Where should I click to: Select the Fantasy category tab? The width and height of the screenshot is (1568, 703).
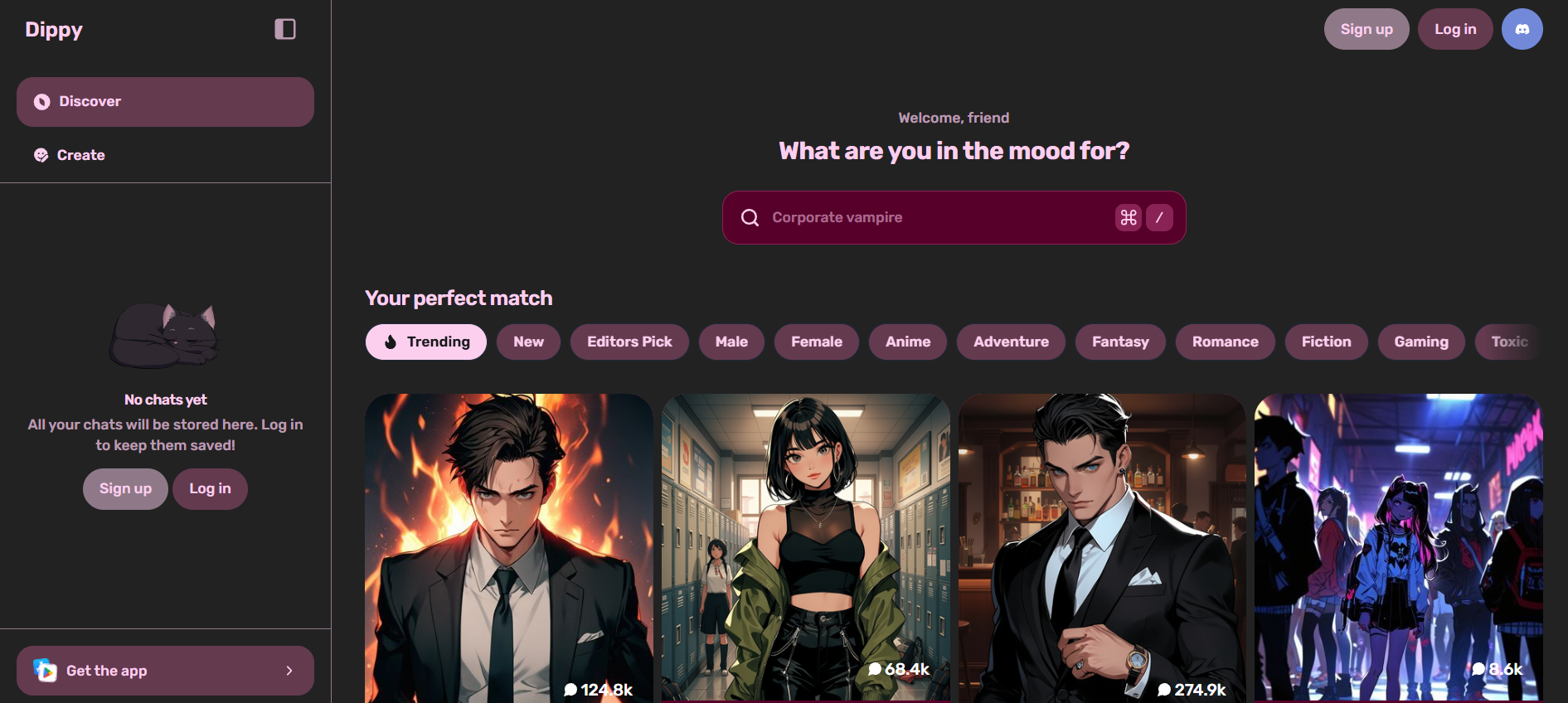tap(1120, 342)
